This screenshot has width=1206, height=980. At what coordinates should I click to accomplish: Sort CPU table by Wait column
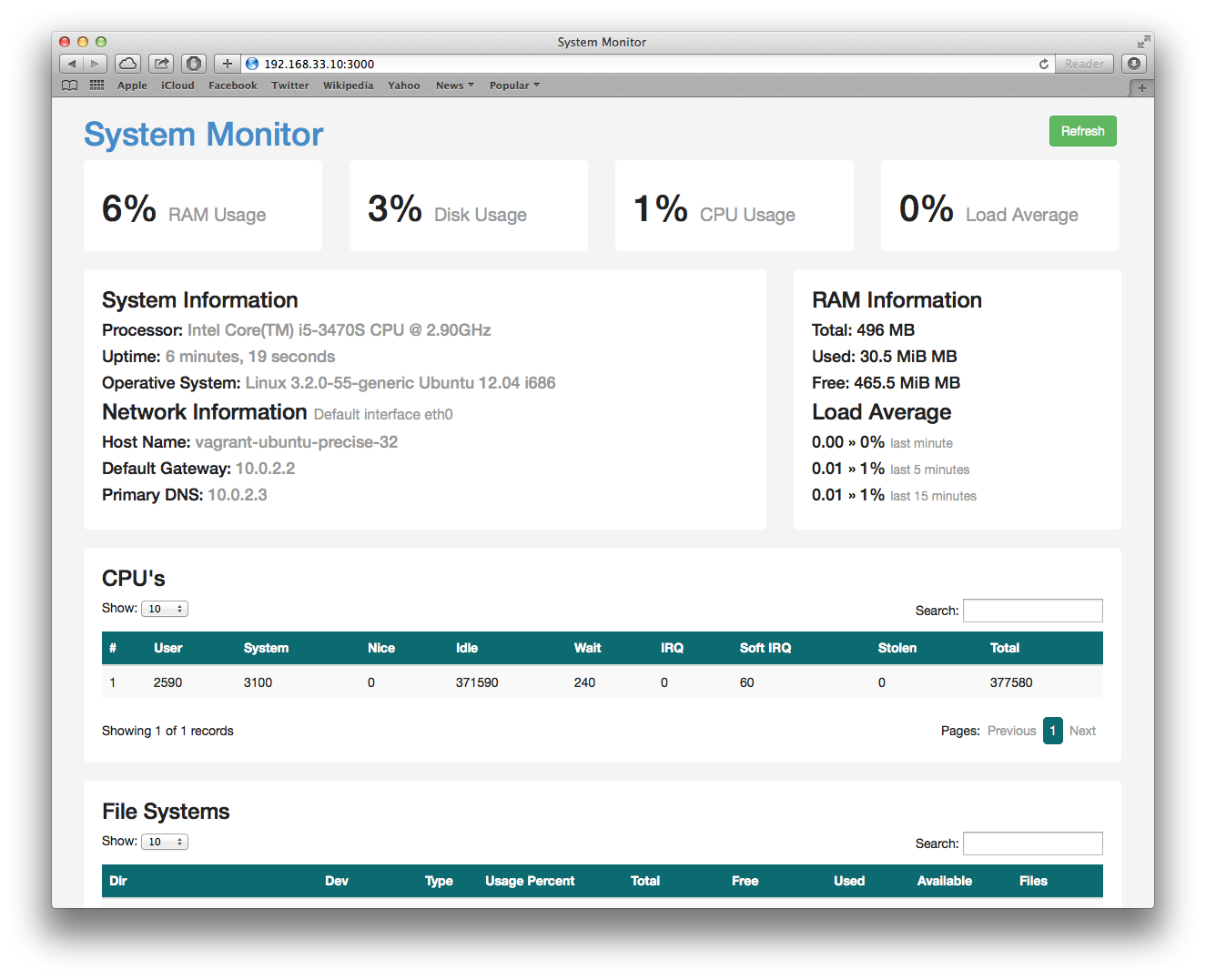click(587, 648)
